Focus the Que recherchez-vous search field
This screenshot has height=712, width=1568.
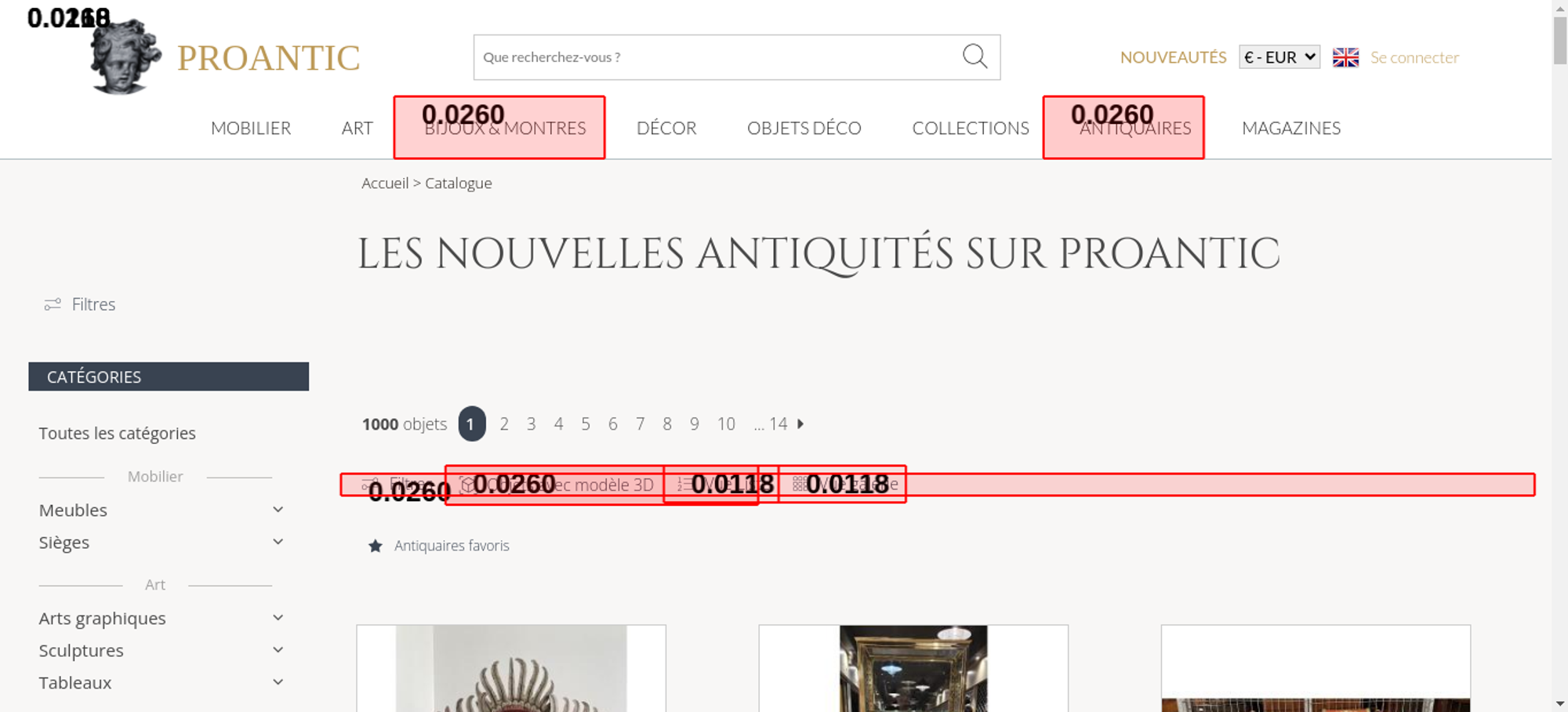pyautogui.click(x=713, y=57)
